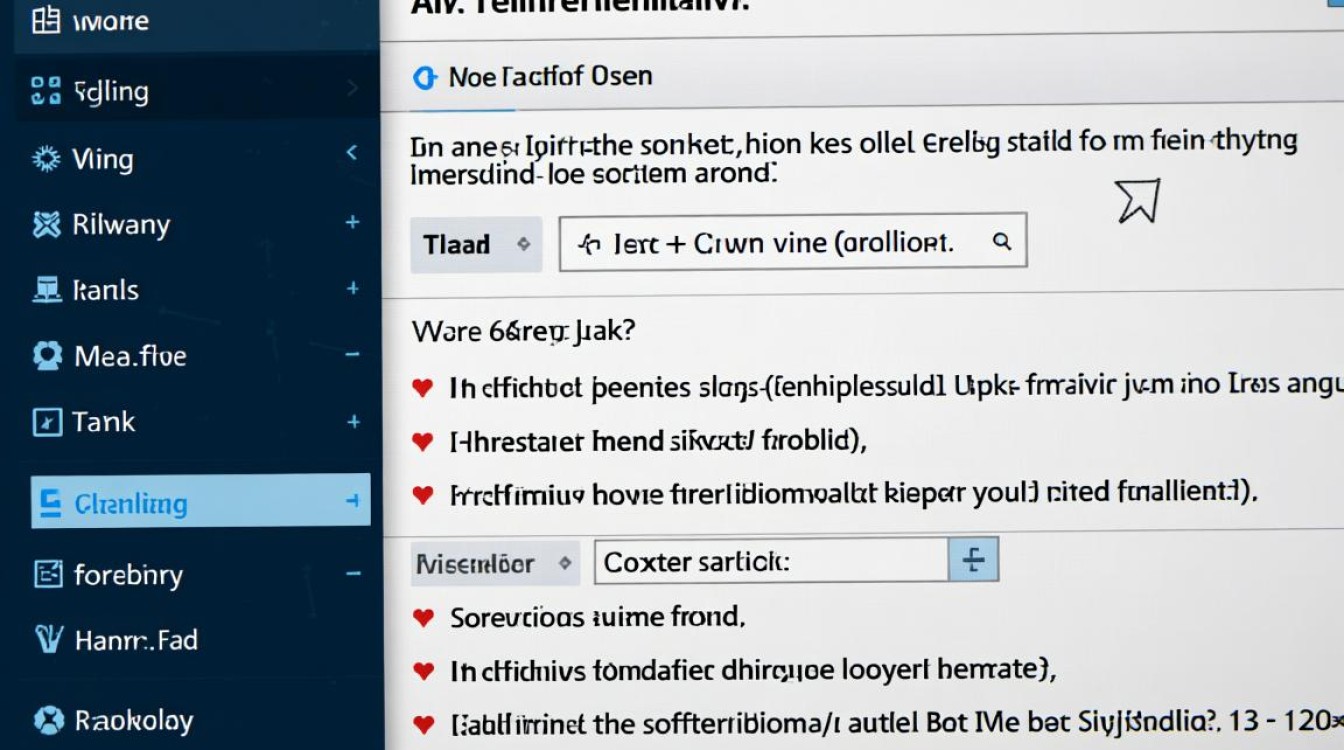Click the search magnifier in the 'Crwn vine' field
Image resolution: width=1344 pixels, height=750 pixels.
click(x=1000, y=242)
